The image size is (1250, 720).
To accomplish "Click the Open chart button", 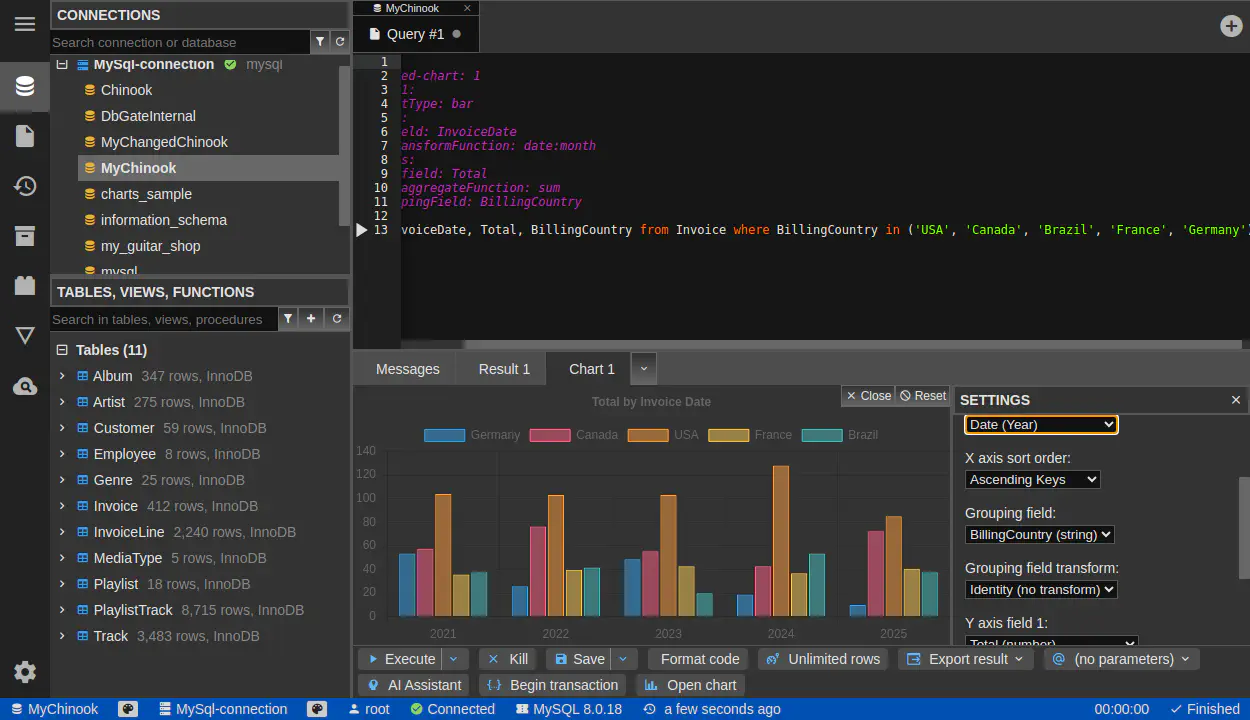I will (691, 685).
